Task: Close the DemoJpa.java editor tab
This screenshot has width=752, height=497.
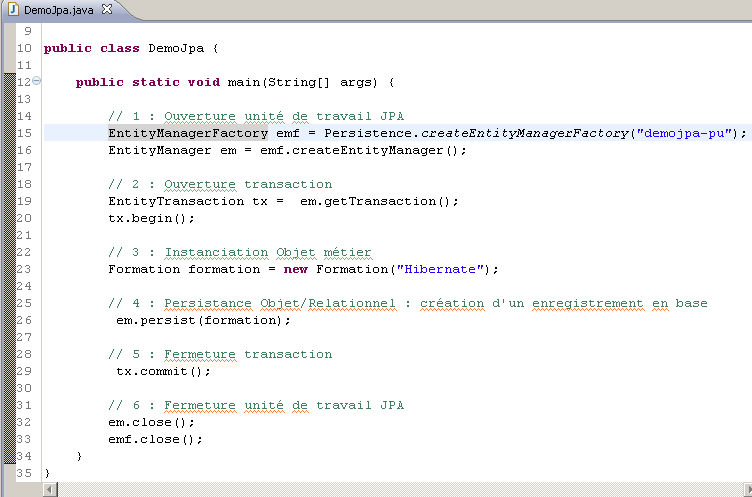Action: pyautogui.click(x=107, y=8)
